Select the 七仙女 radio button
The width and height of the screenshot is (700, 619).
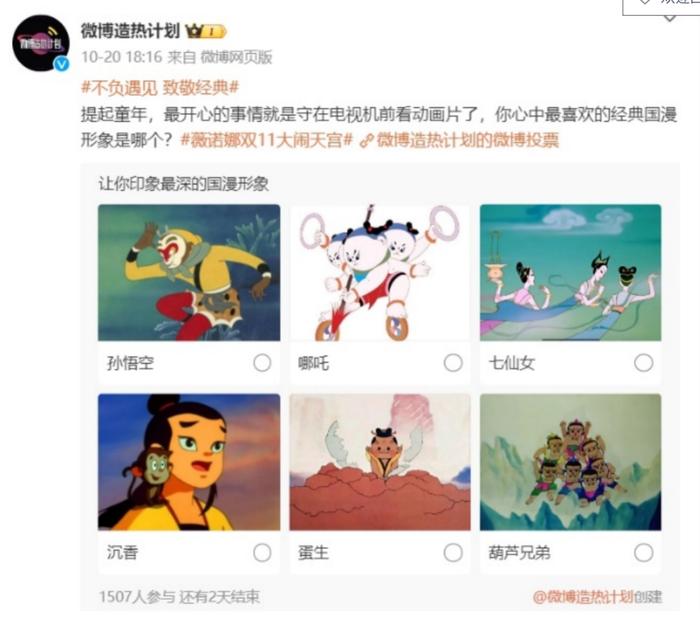[x=643, y=363]
